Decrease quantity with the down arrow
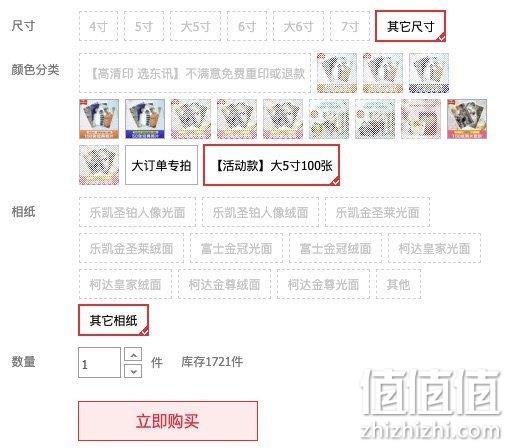This screenshot has height=448, width=510. tap(133, 371)
